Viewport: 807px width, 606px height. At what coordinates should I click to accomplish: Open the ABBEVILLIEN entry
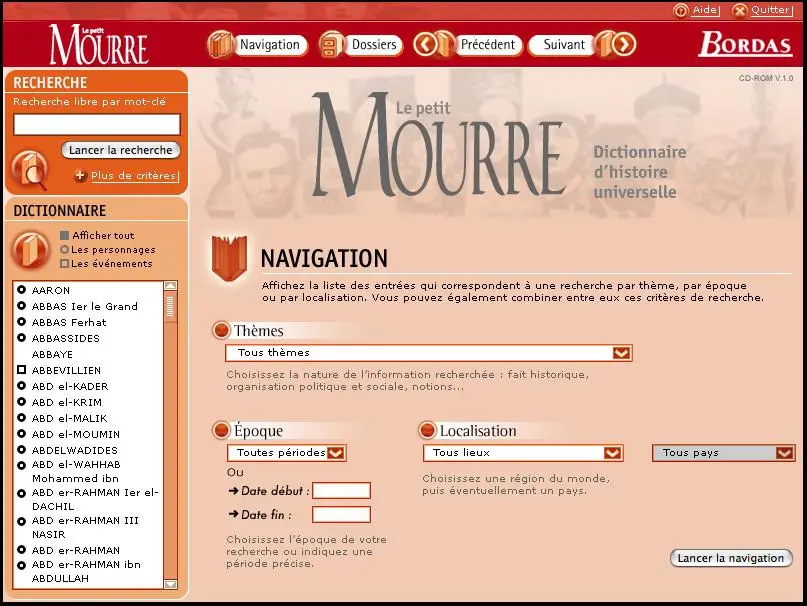[x=66, y=370]
